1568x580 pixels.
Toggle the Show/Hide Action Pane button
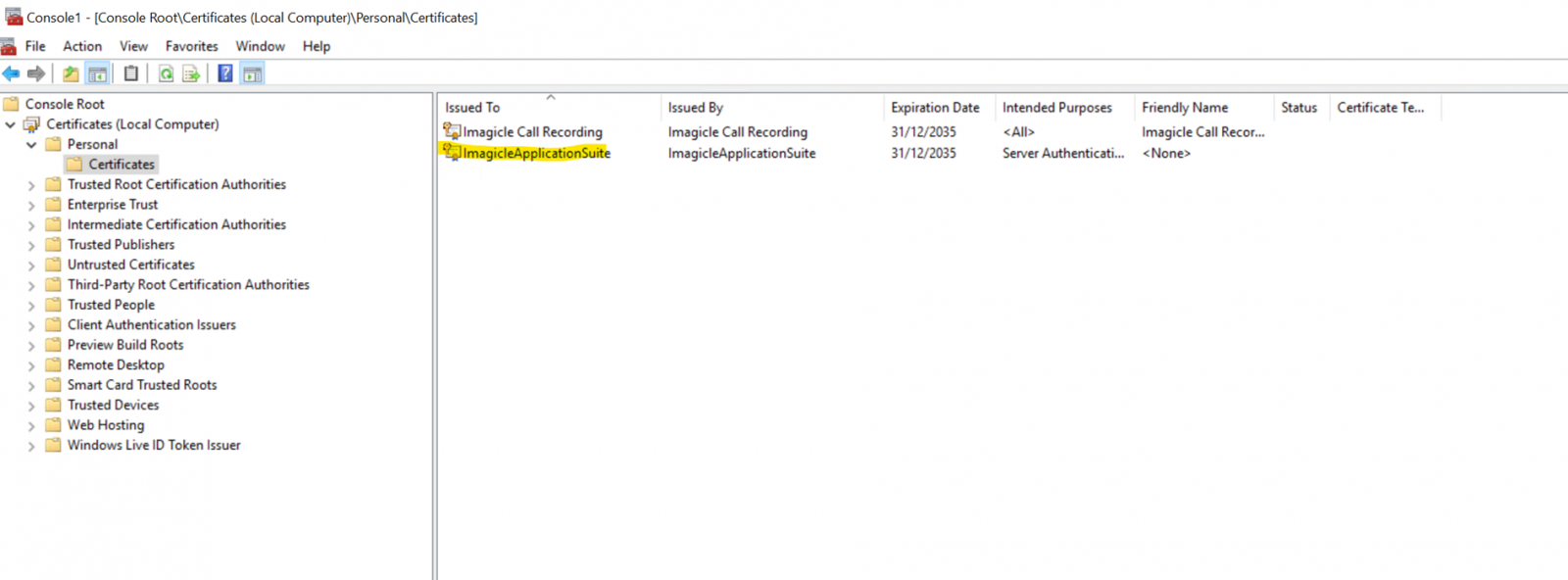252,73
